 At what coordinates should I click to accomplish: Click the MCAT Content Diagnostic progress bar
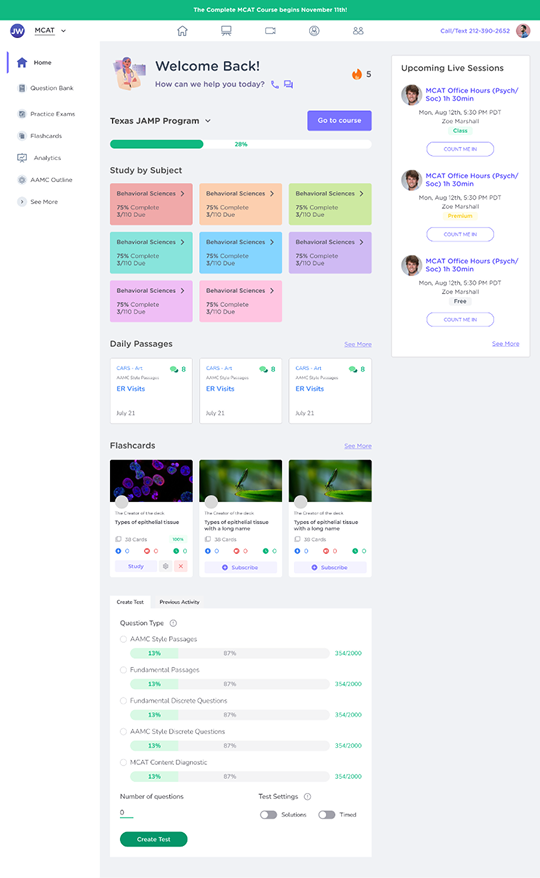coord(230,777)
